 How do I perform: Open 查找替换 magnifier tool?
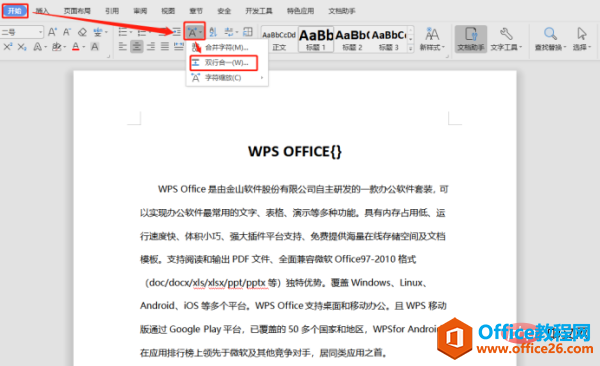tap(550, 39)
